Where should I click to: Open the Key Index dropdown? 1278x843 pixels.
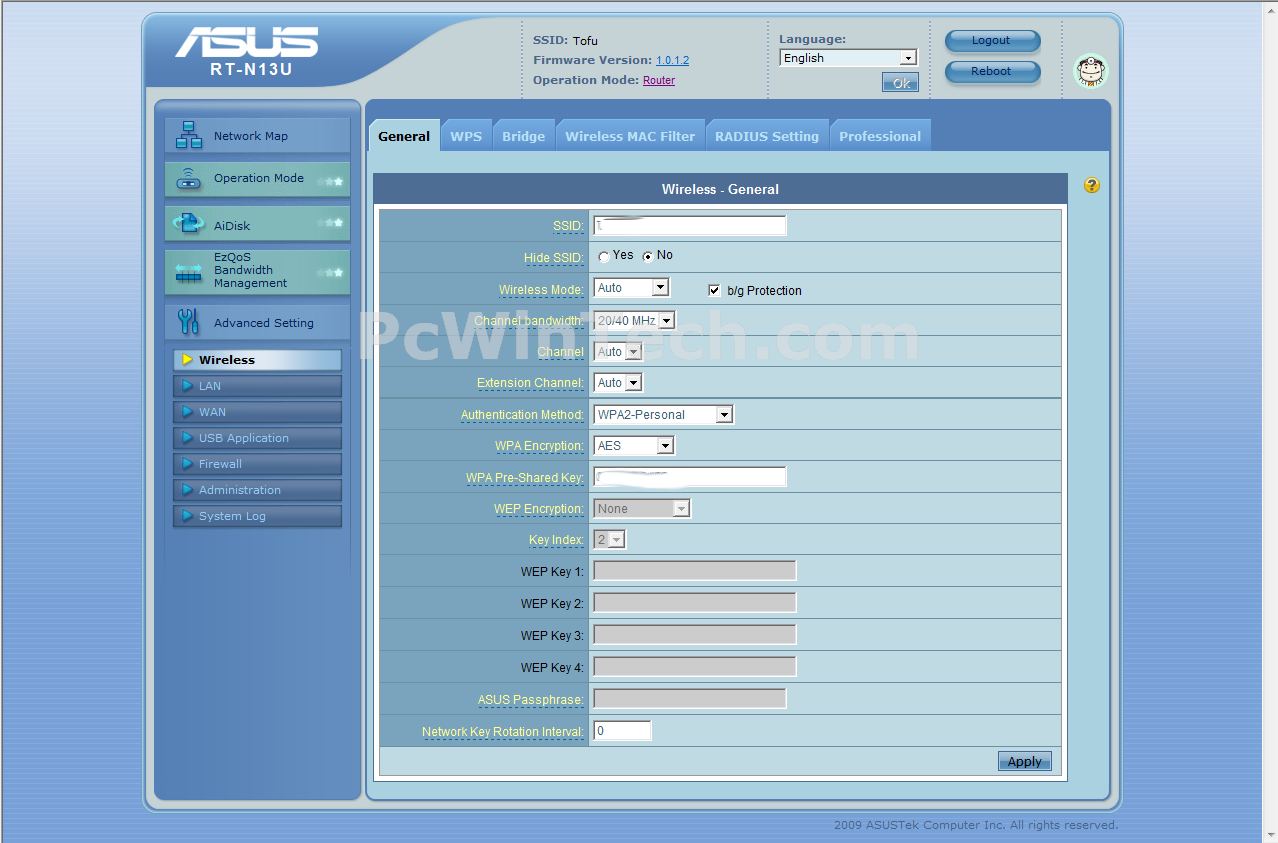click(609, 540)
